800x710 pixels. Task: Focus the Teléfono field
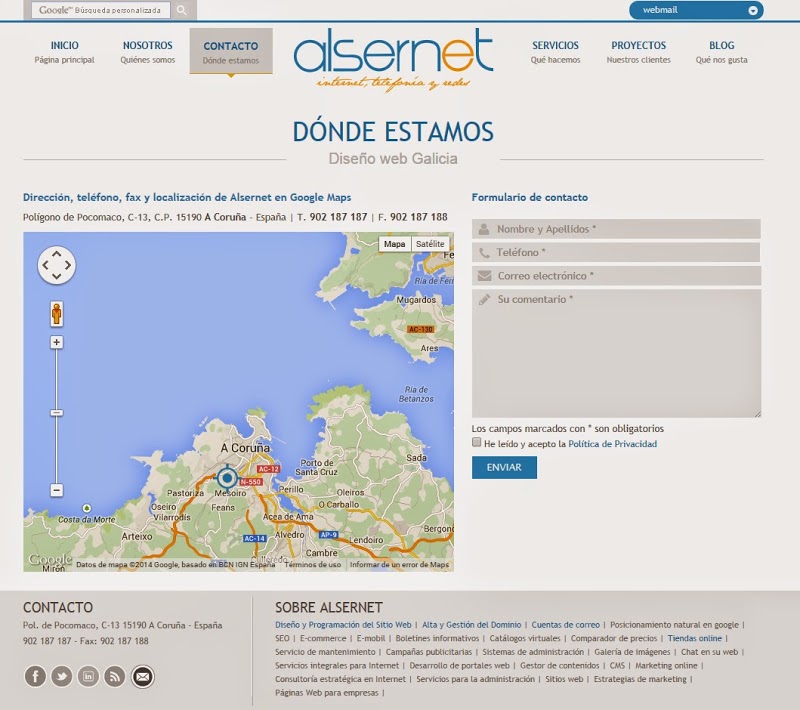pos(616,252)
